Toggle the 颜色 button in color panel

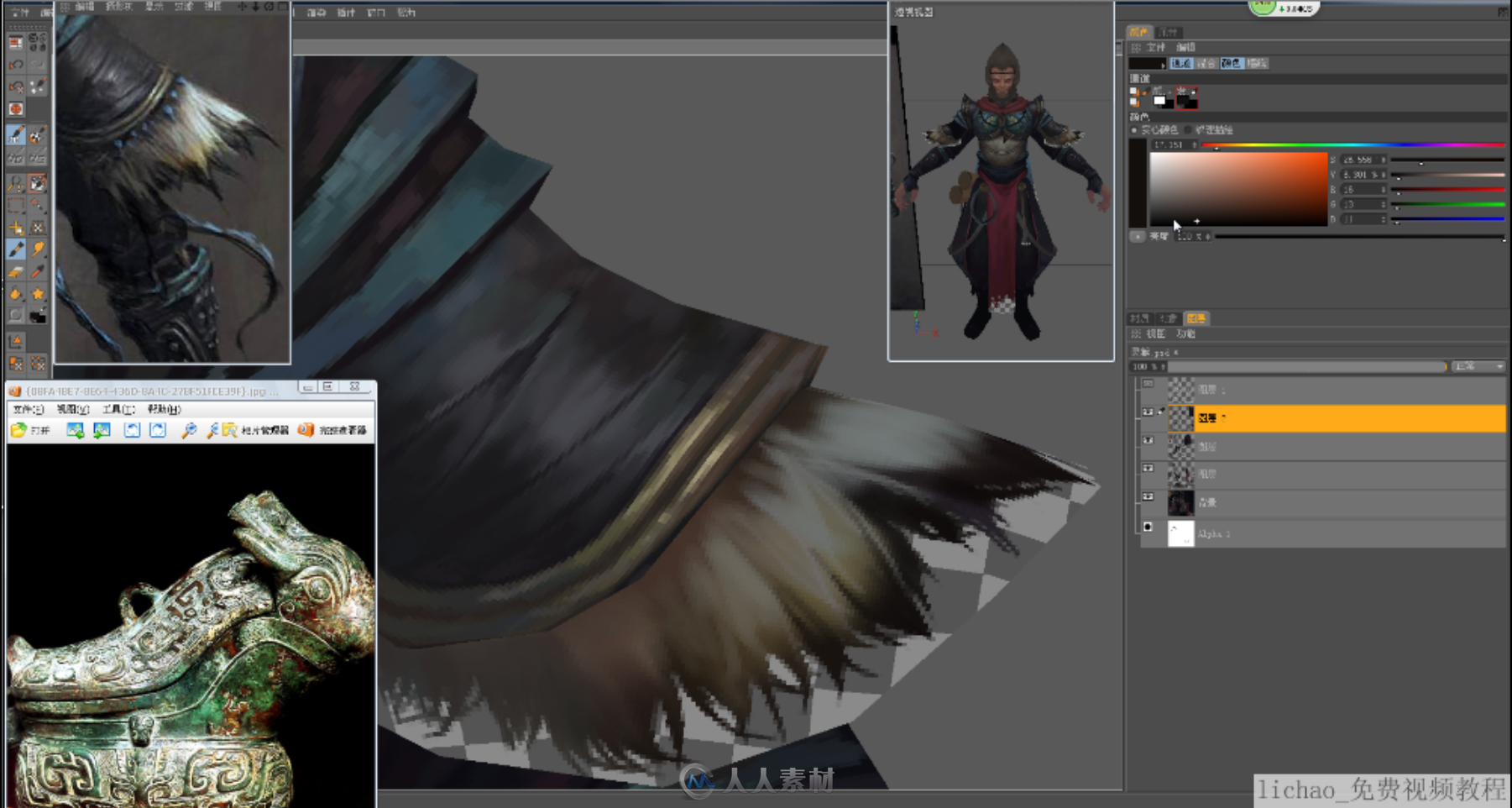1231,63
